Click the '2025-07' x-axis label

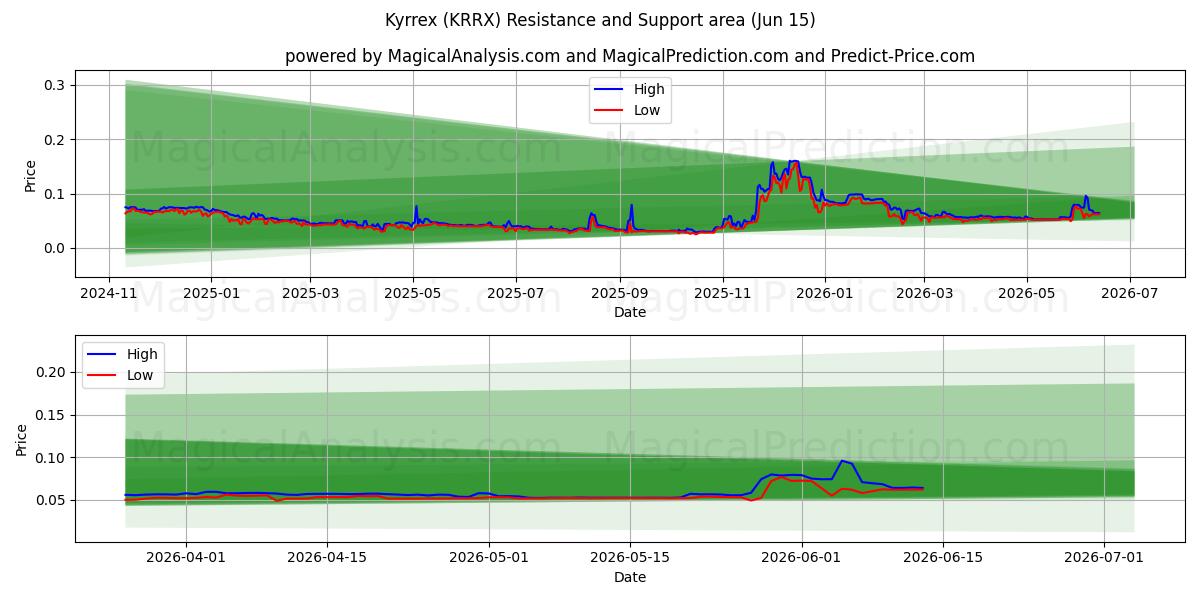(x=516, y=294)
